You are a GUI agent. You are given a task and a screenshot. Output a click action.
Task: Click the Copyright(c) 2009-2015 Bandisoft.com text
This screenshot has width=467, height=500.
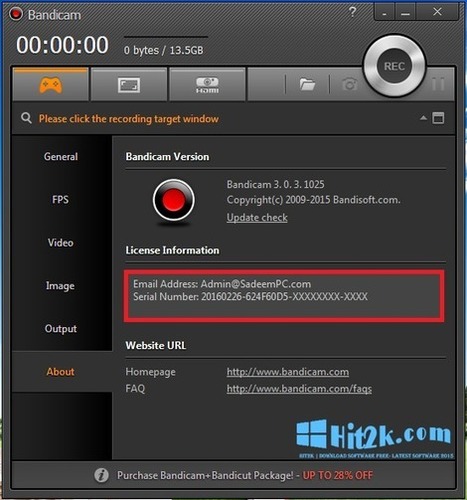[x=313, y=200]
